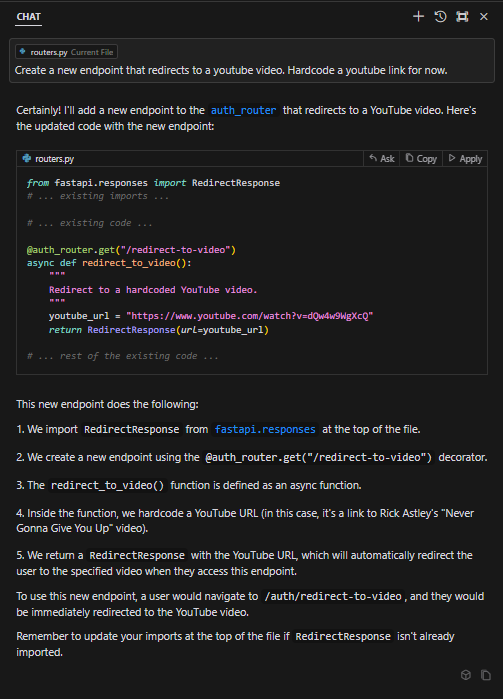Start a new chat with the plus icon
The image size is (503, 699).
point(418,17)
